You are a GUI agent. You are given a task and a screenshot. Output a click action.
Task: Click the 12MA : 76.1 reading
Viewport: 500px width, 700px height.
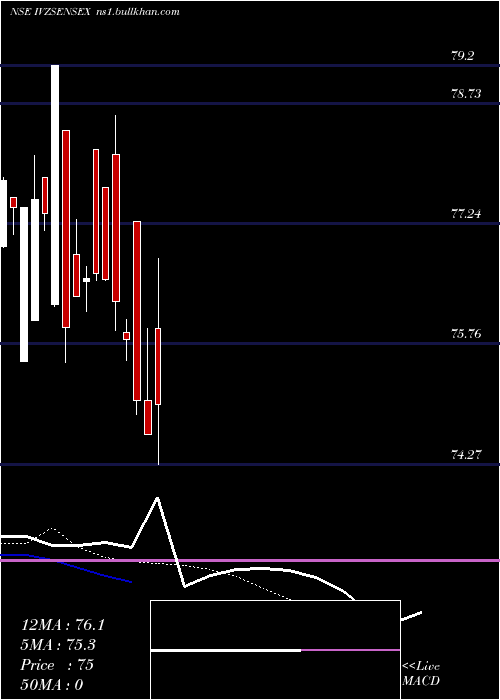(62, 625)
